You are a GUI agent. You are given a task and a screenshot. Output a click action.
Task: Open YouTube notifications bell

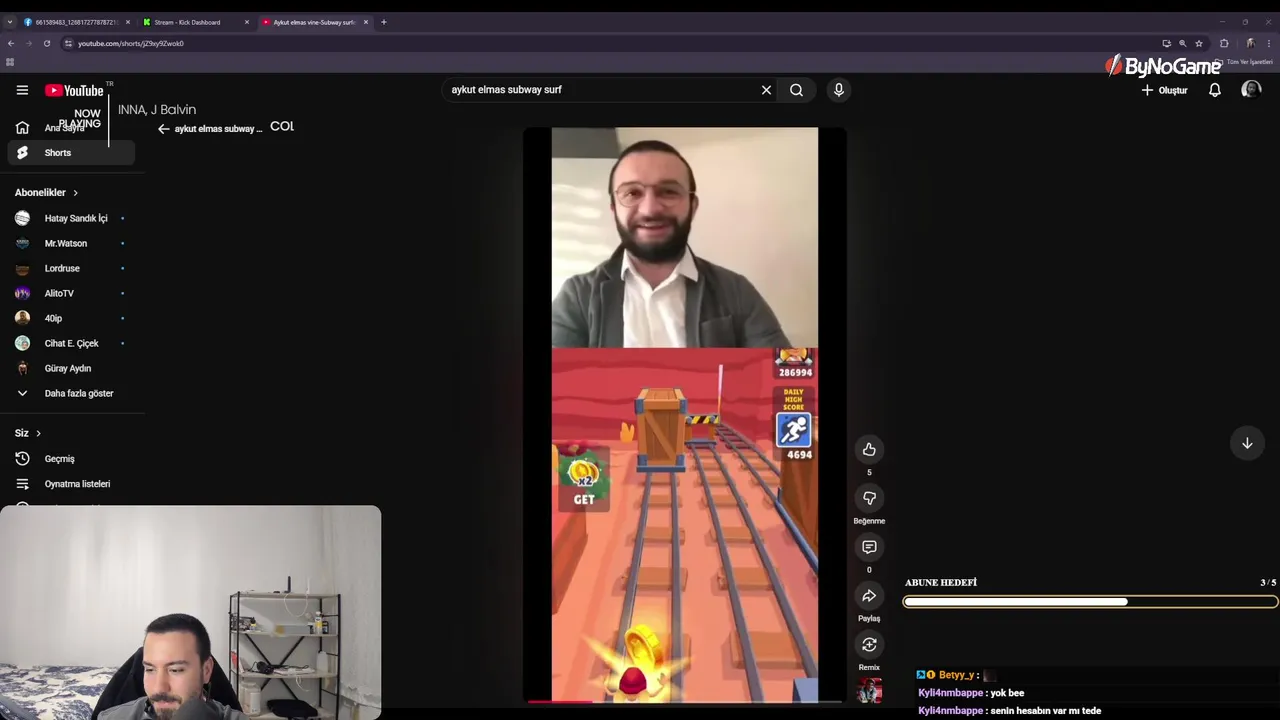pos(1215,90)
